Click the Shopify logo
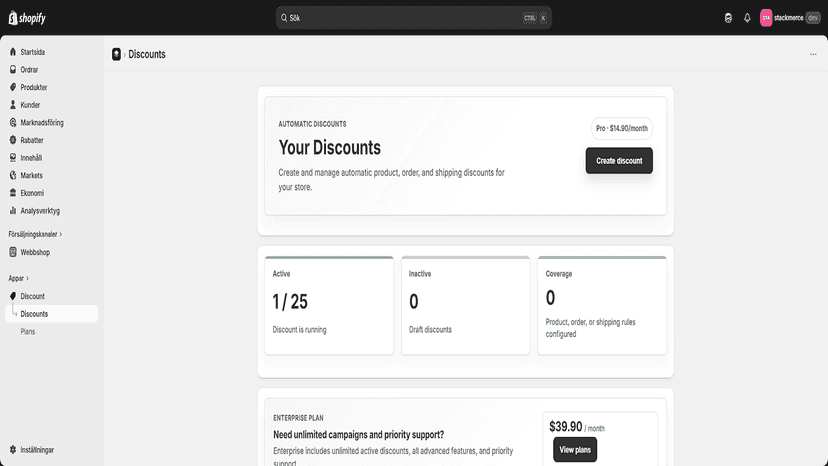The width and height of the screenshot is (828, 466). pyautogui.click(x=27, y=18)
